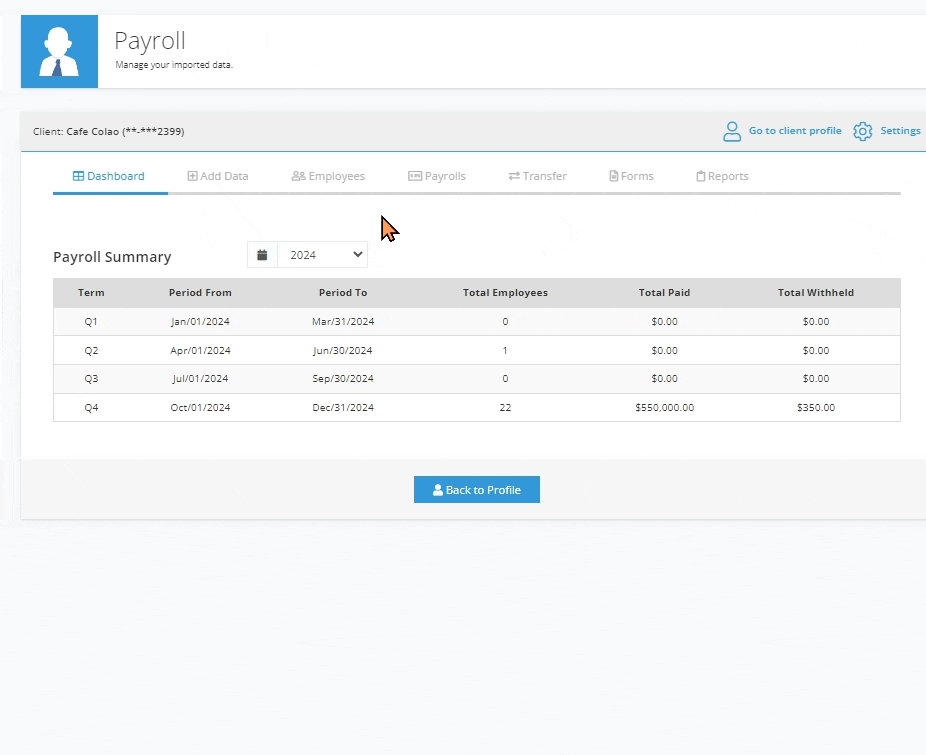
Task: Click the Period To column header
Action: coord(343,292)
